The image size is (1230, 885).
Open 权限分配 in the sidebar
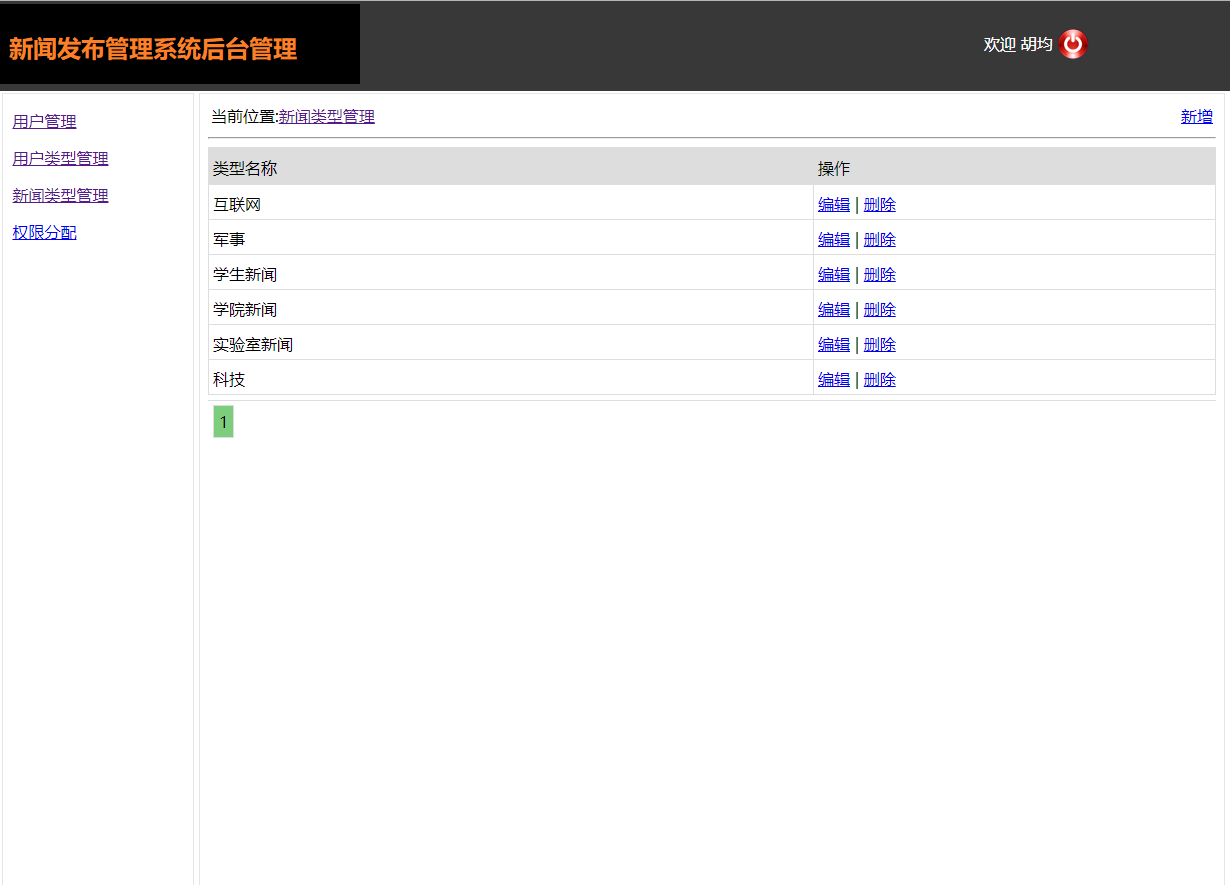coord(43,232)
